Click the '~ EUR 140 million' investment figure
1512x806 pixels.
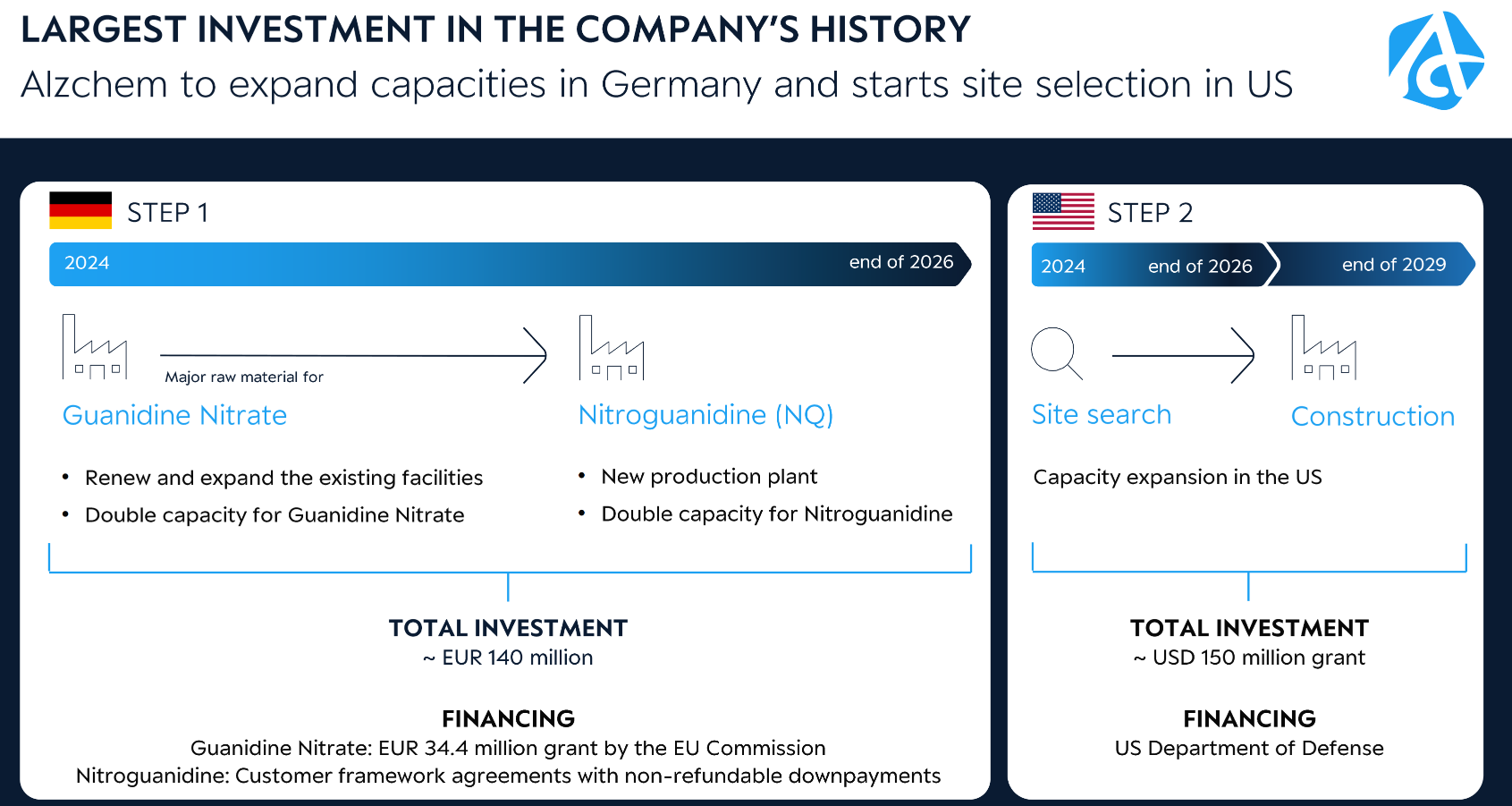(508, 658)
